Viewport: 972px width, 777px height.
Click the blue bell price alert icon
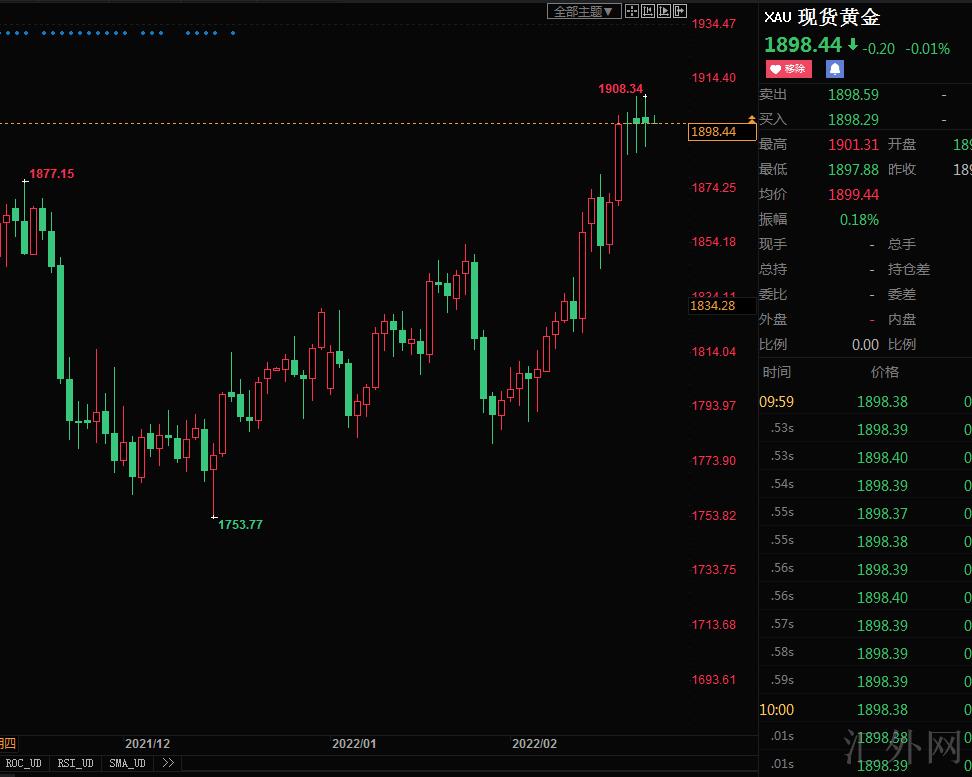[834, 69]
